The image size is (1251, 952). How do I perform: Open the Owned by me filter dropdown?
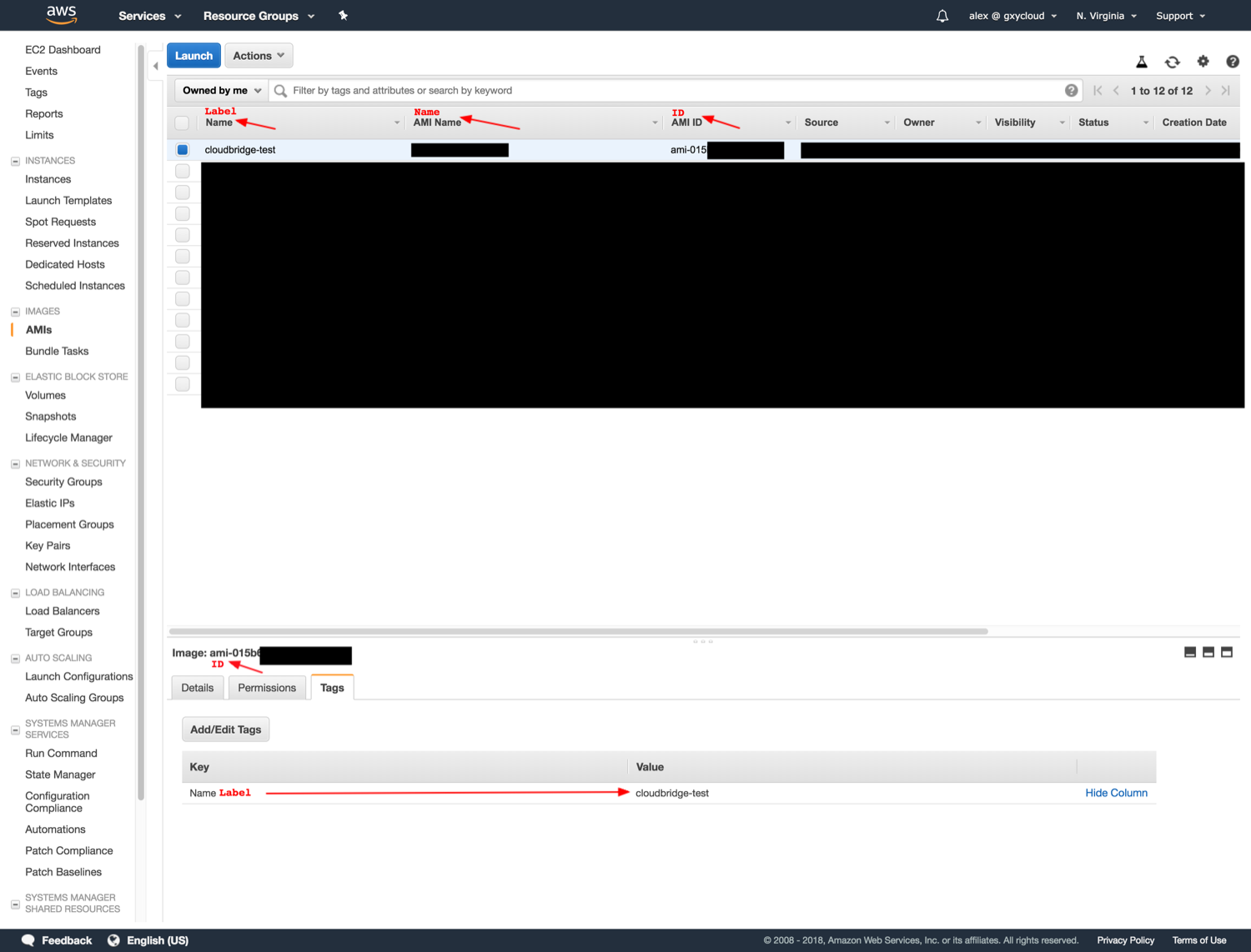pos(222,90)
